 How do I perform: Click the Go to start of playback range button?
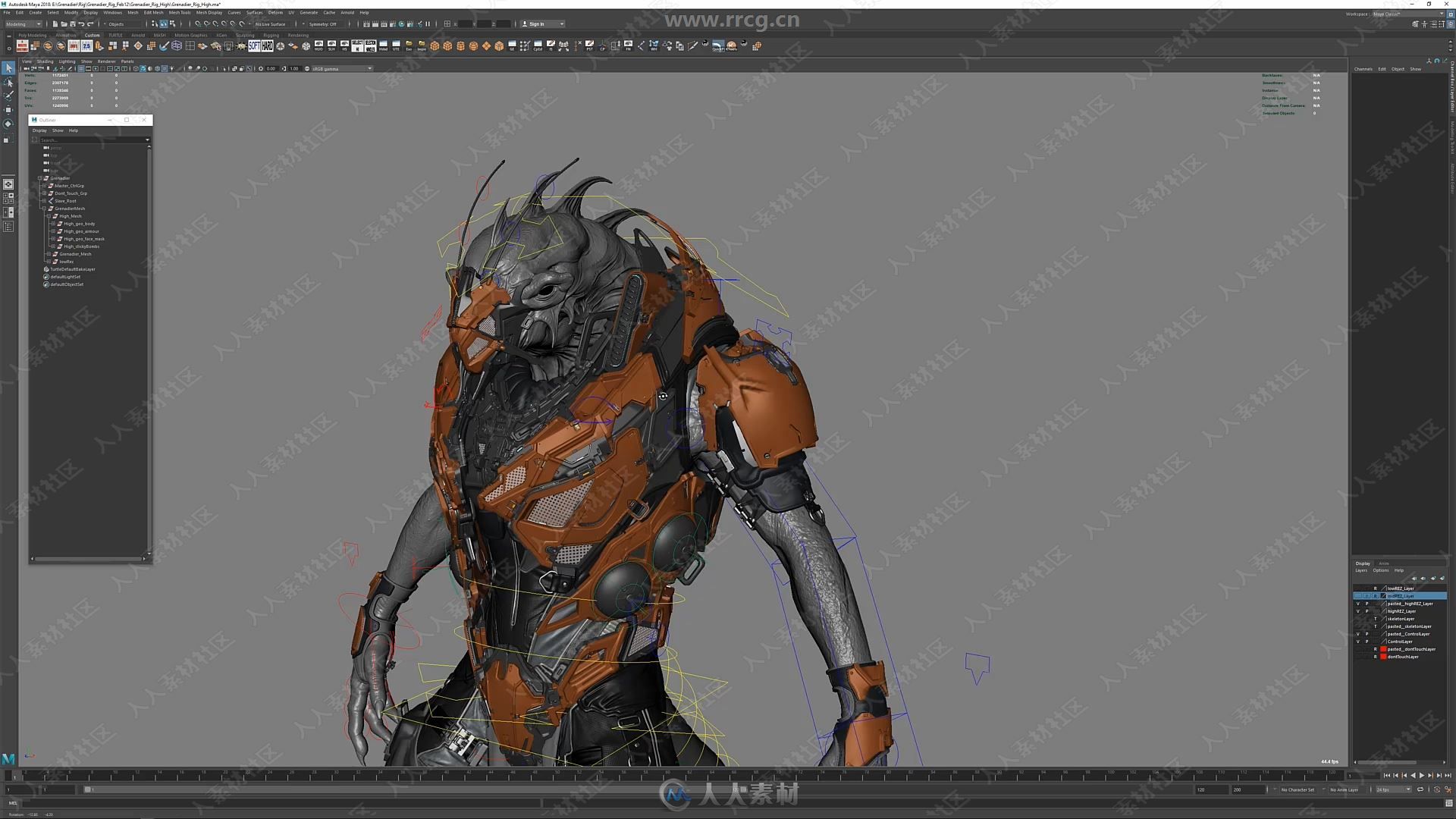(1387, 775)
